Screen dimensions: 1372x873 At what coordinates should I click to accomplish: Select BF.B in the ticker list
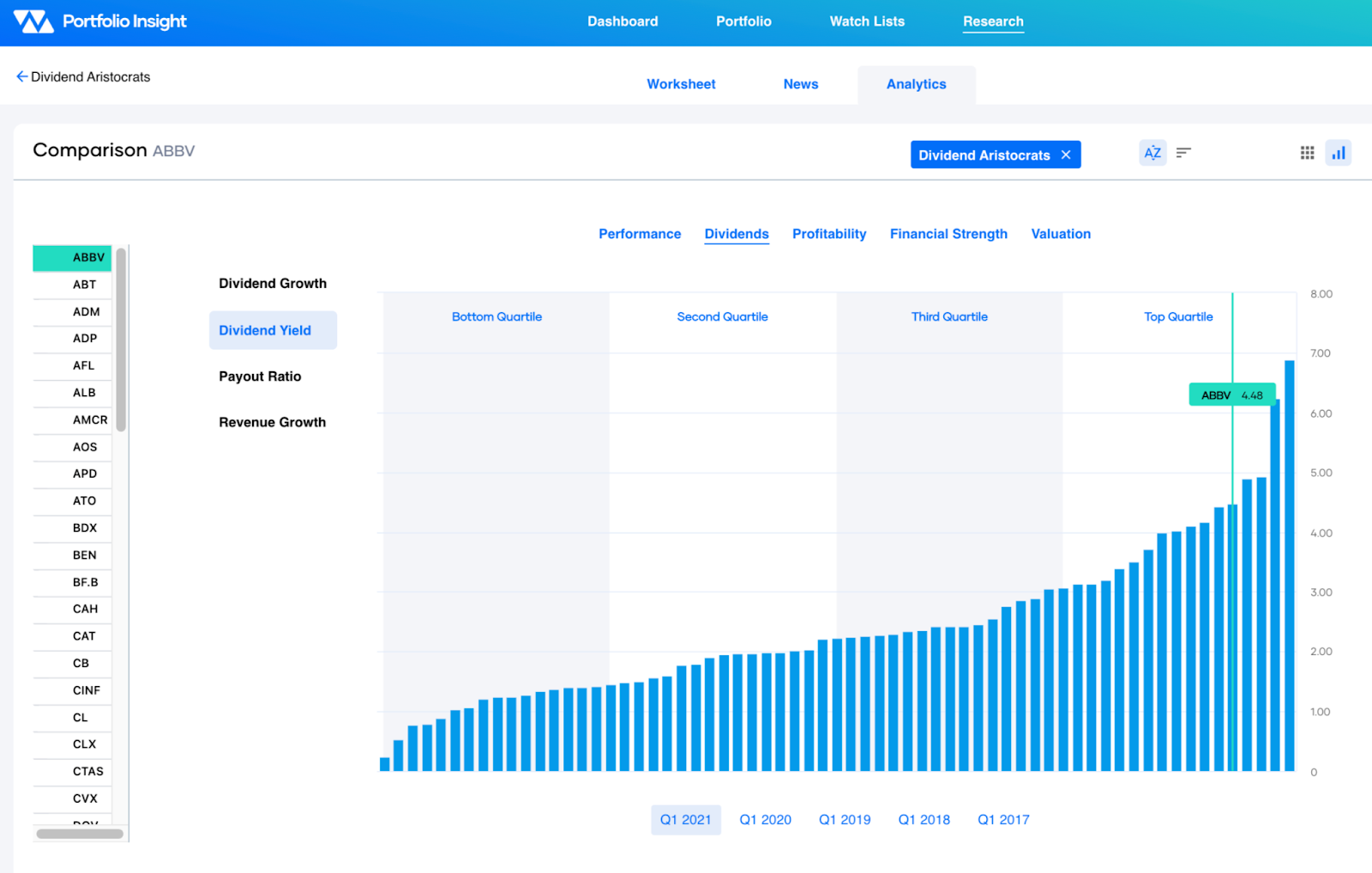(72, 582)
